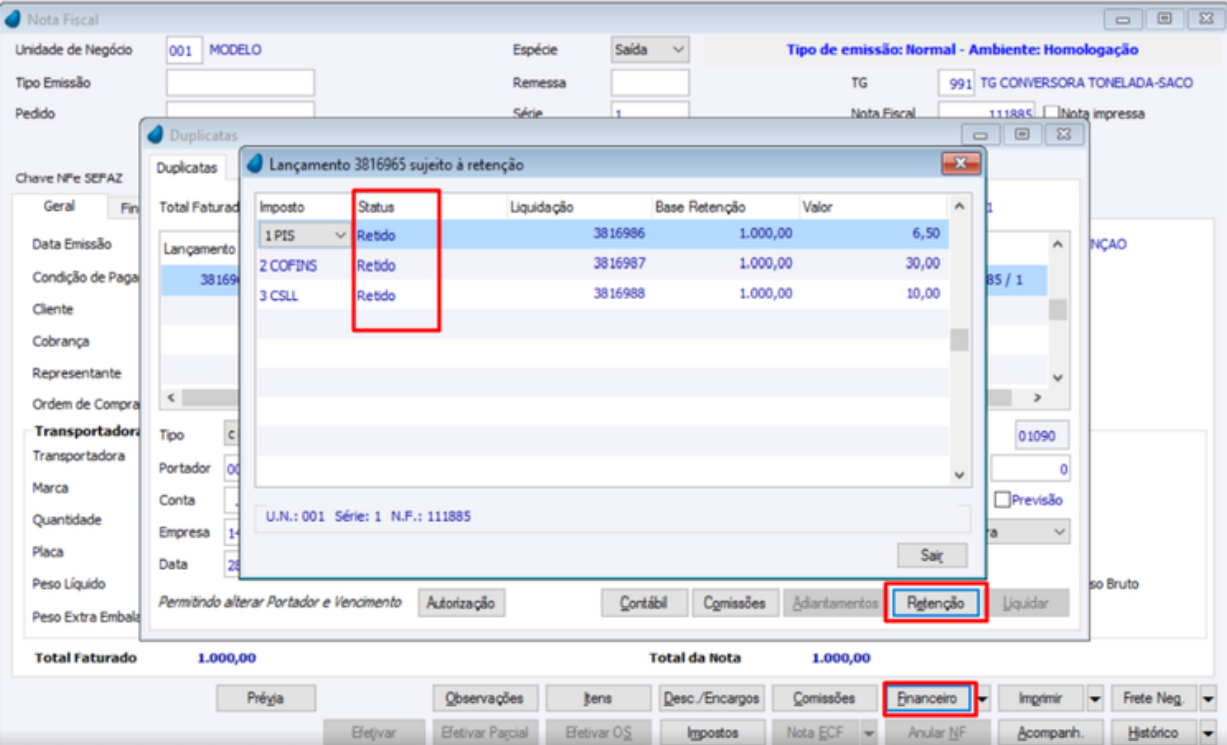
Task: Click the Duplicatas window title icon
Action: (156, 133)
